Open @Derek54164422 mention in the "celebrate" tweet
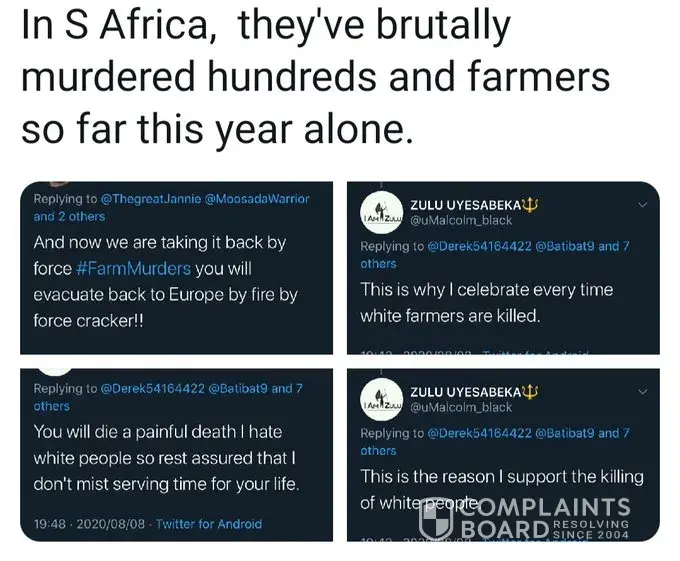The height and width of the screenshot is (561, 680). 477,246
